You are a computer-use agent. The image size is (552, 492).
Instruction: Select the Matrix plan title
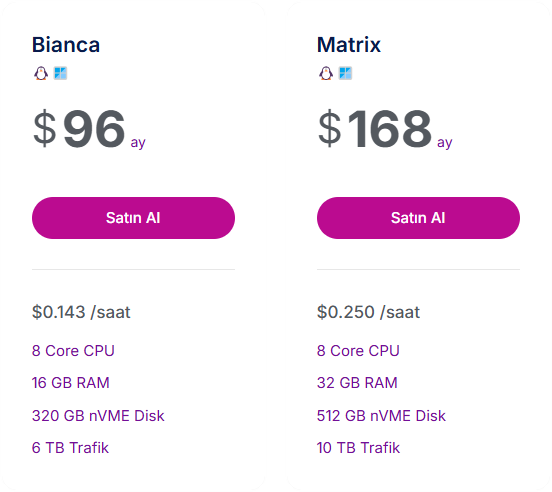pos(349,45)
